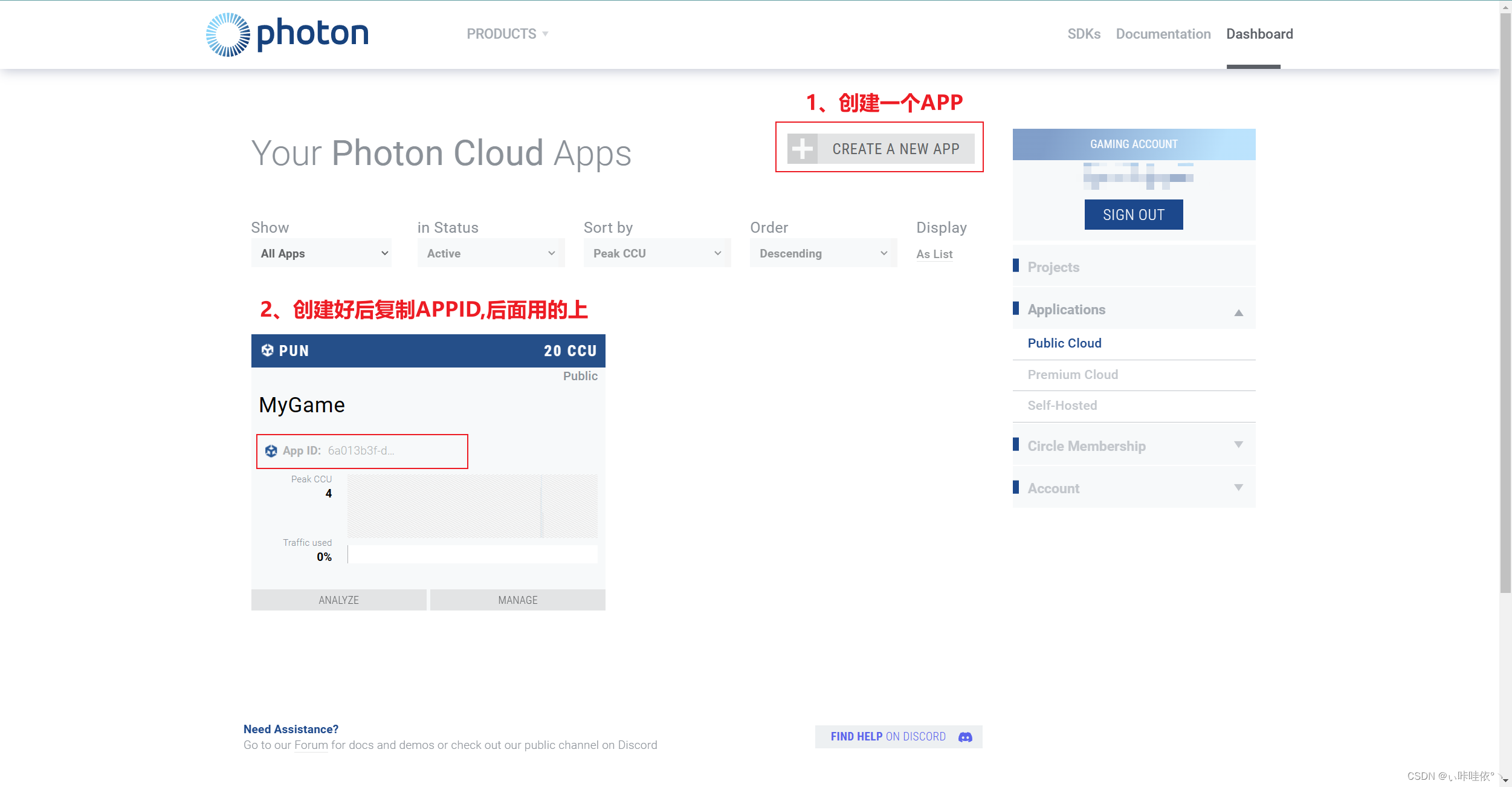
Task: Select Show All Apps dropdown
Action: pos(321,253)
